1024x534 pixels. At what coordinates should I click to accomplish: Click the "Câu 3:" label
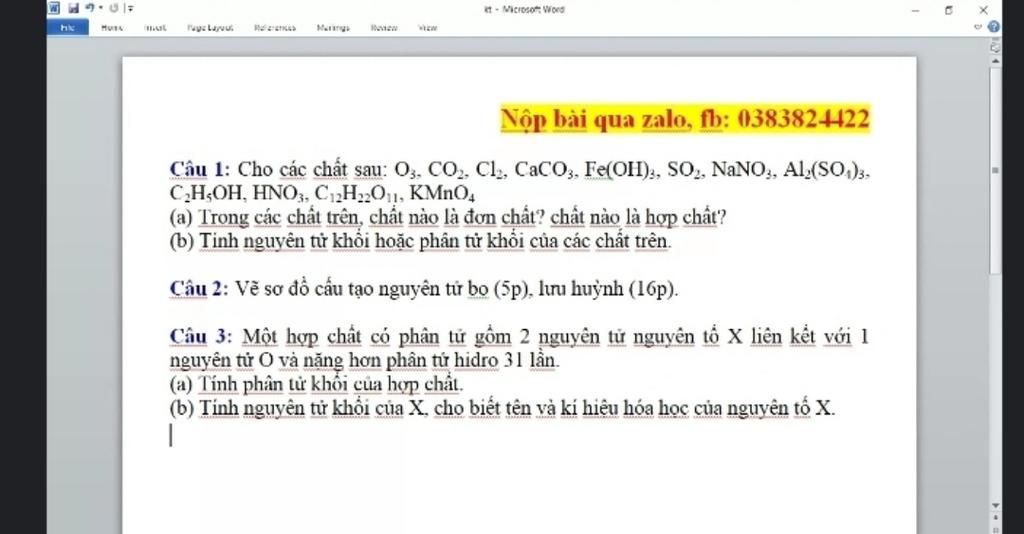coord(200,336)
